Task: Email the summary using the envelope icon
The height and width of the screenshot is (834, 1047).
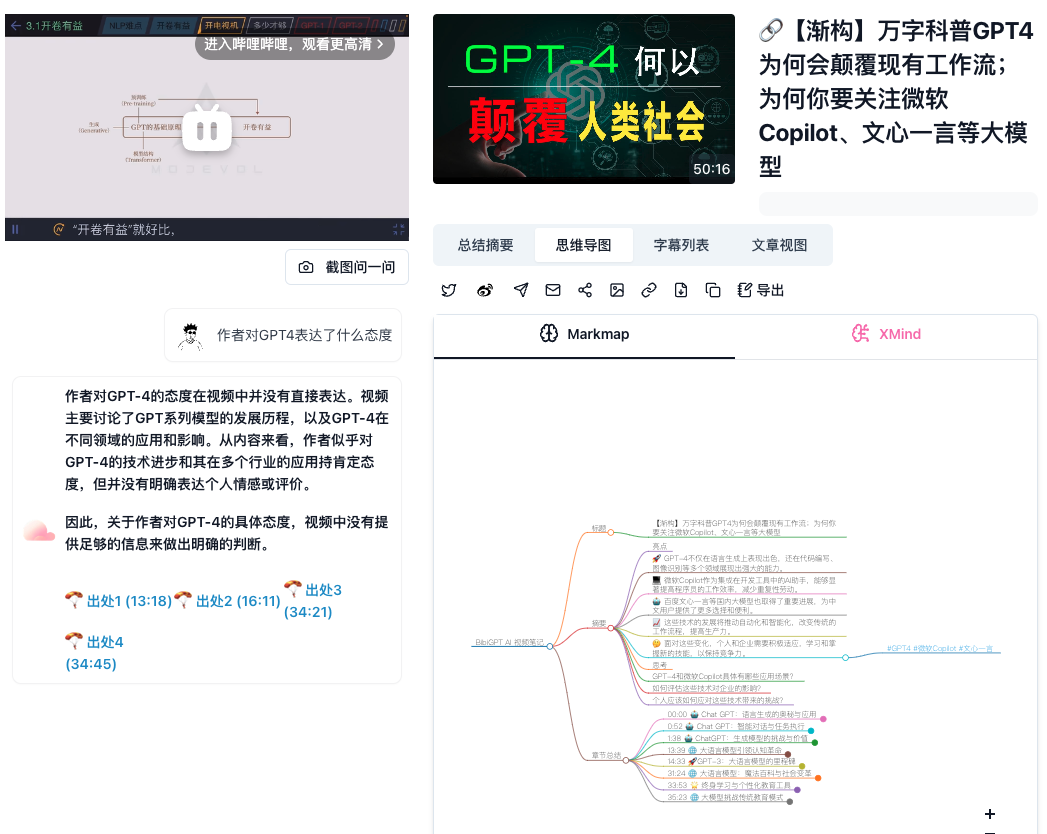Action: pyautogui.click(x=552, y=290)
